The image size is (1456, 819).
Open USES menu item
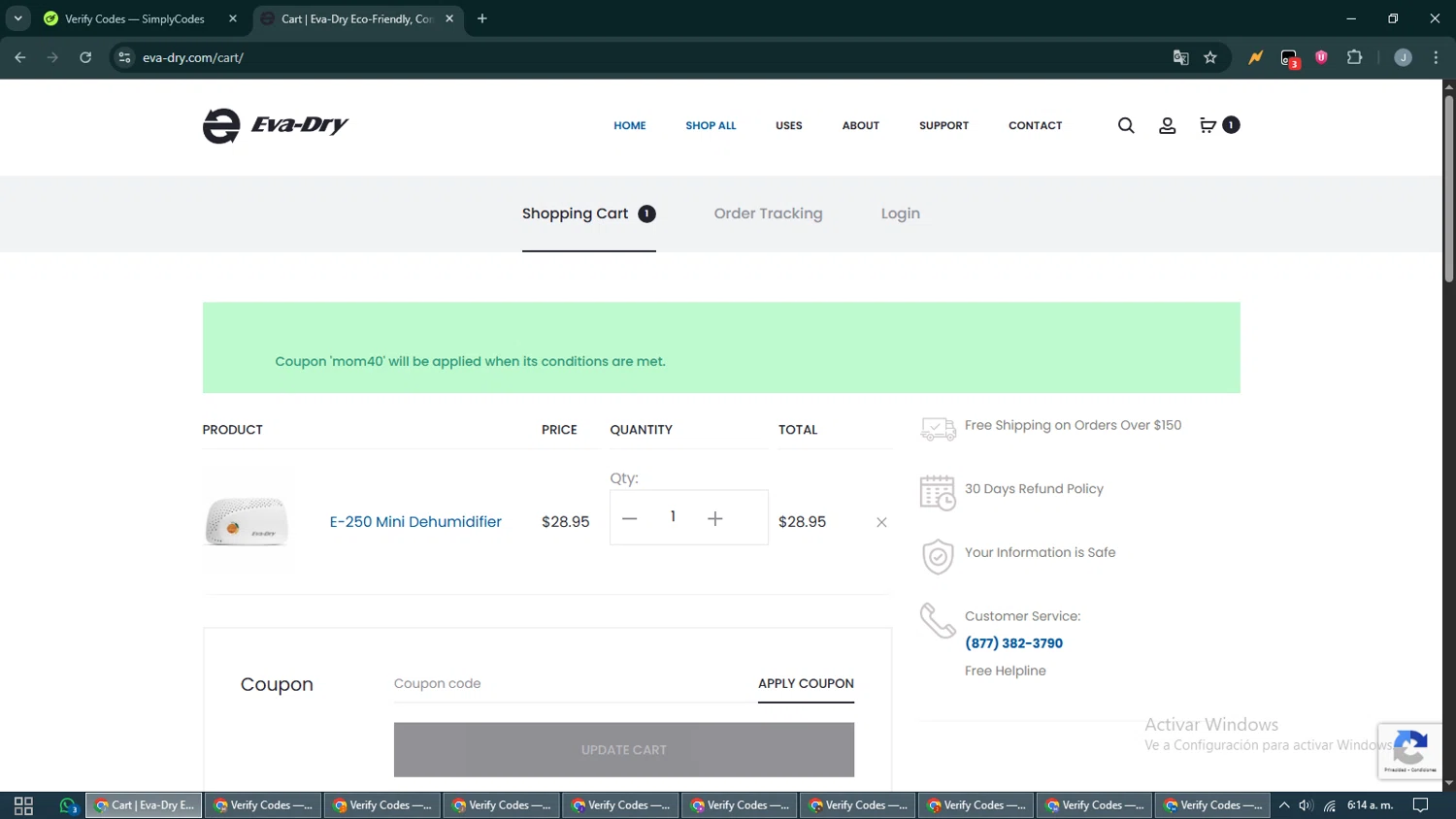point(789,125)
